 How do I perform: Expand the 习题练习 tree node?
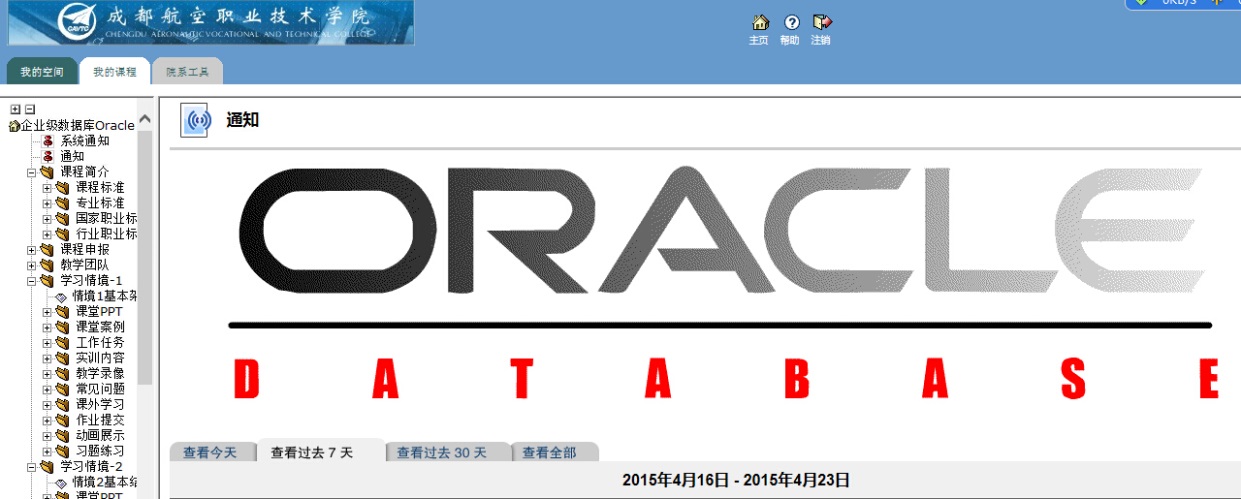(x=47, y=452)
